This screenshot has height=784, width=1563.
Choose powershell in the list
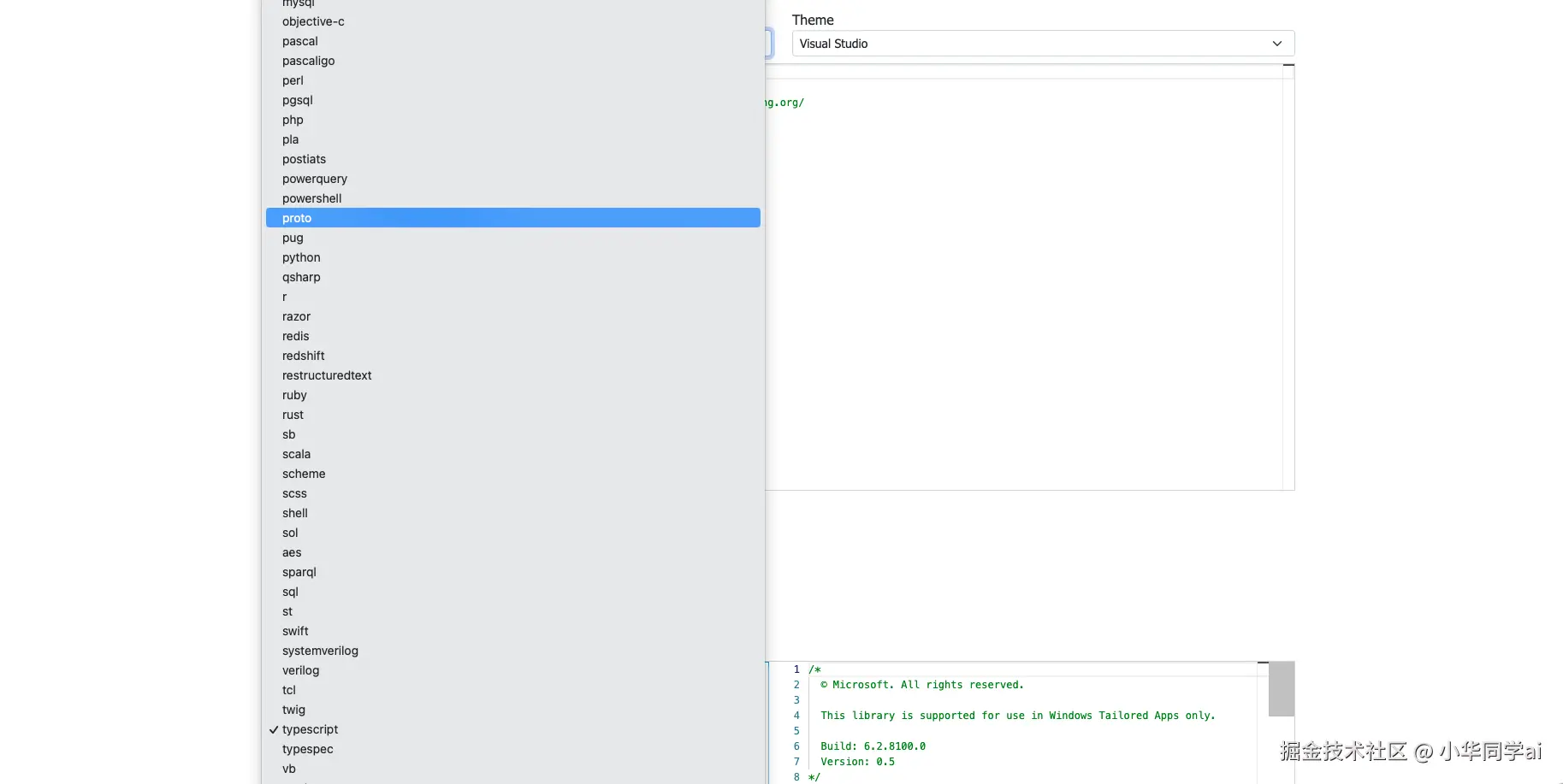[x=513, y=198]
